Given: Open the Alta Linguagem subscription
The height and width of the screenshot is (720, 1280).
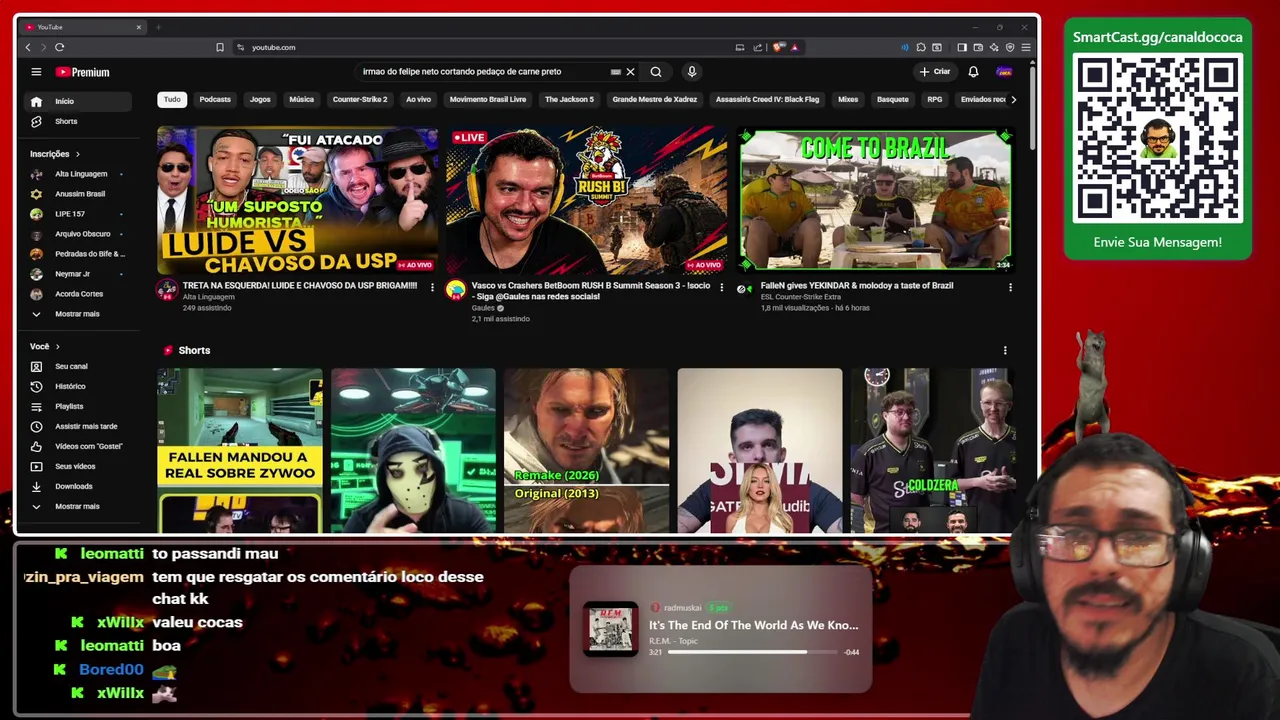Looking at the screenshot, I should point(78,174).
